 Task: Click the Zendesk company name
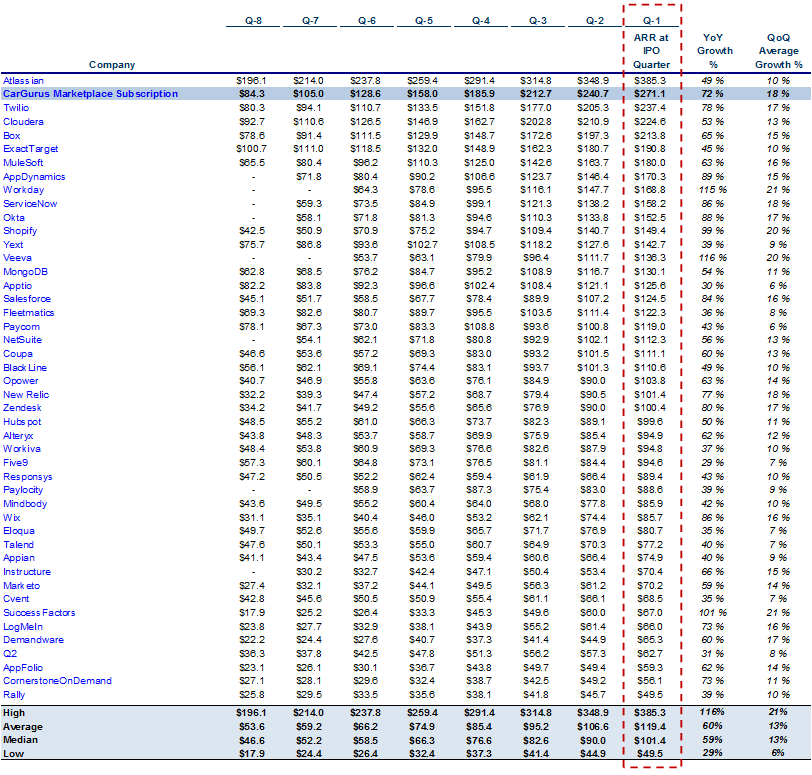click(22, 408)
